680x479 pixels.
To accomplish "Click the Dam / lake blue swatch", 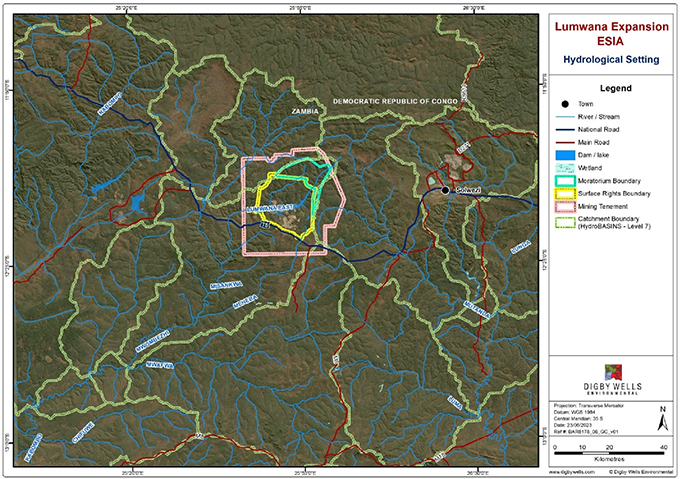I will point(566,155).
